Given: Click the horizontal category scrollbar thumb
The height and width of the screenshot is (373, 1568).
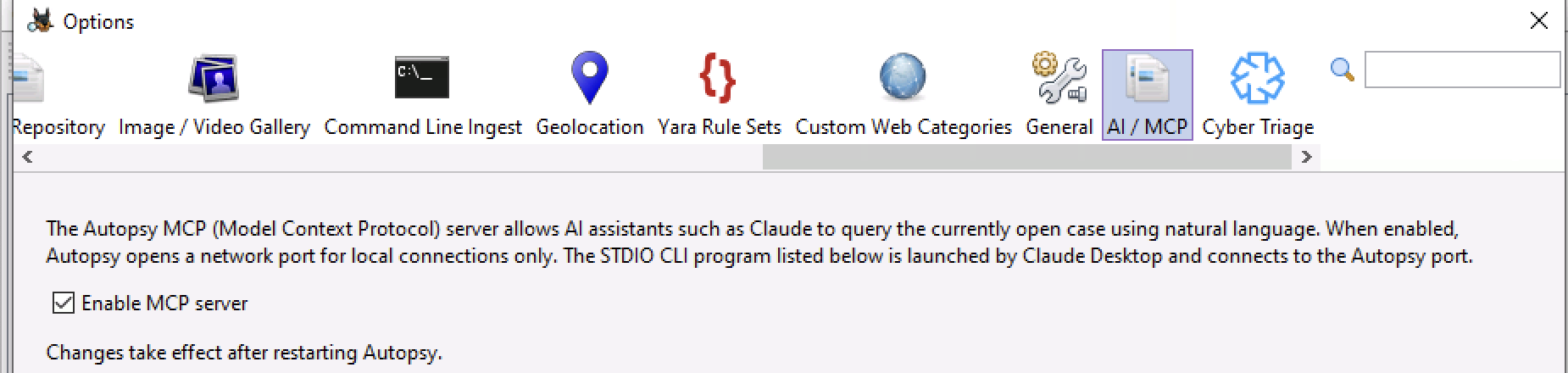Looking at the screenshot, I should coord(1026,157).
